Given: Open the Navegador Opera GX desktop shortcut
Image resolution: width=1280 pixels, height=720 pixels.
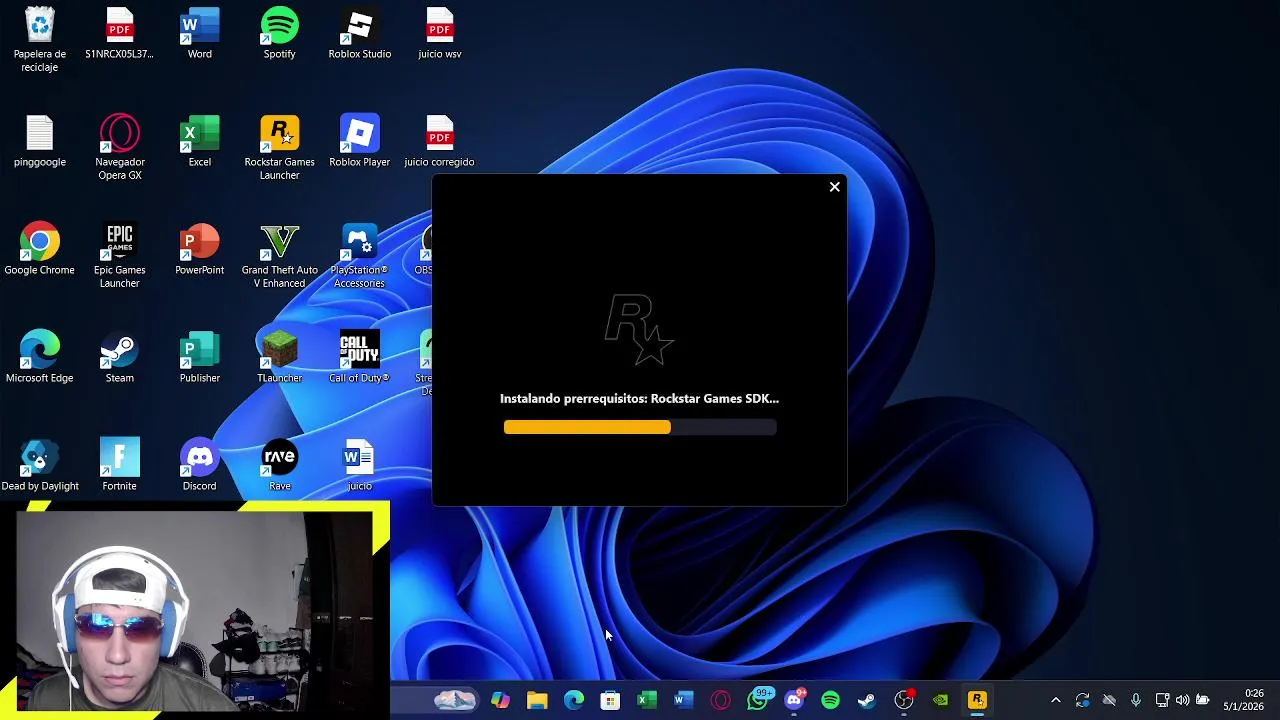Looking at the screenshot, I should tap(119, 147).
